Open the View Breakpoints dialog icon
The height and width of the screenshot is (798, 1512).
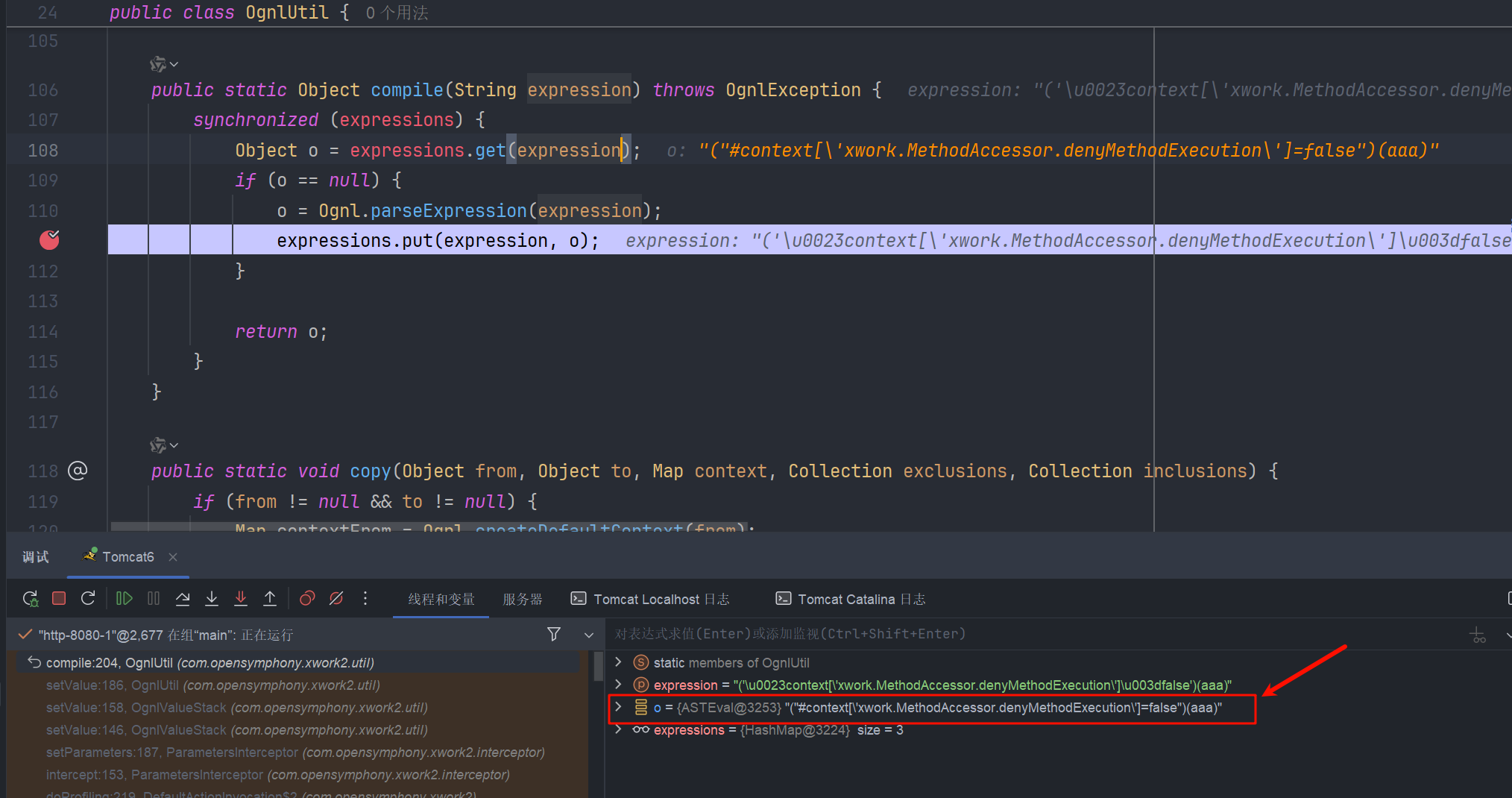tap(307, 598)
